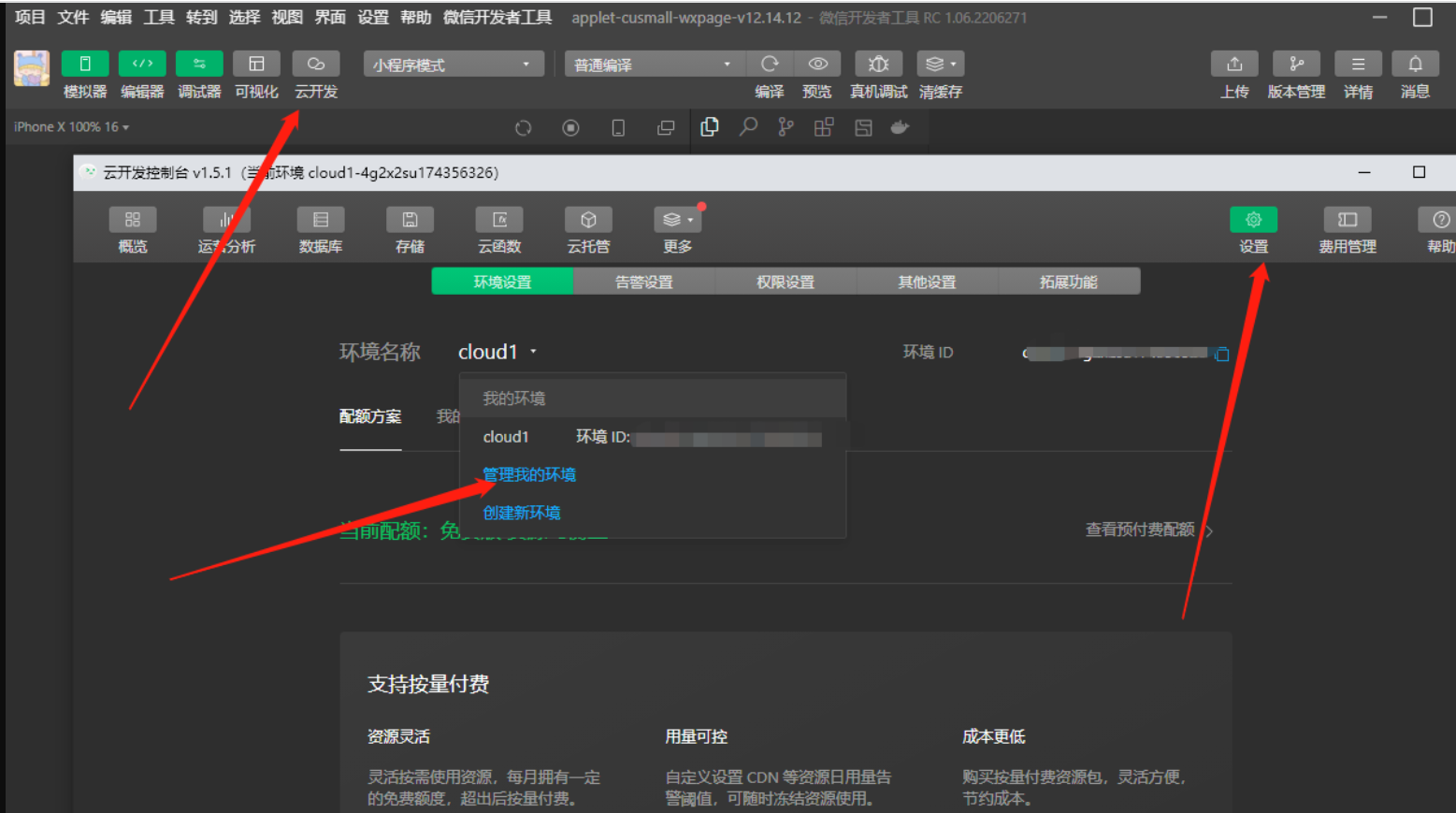Open 云函数 cloud functions panel
Screen dimensions: 1456x813
point(499,221)
